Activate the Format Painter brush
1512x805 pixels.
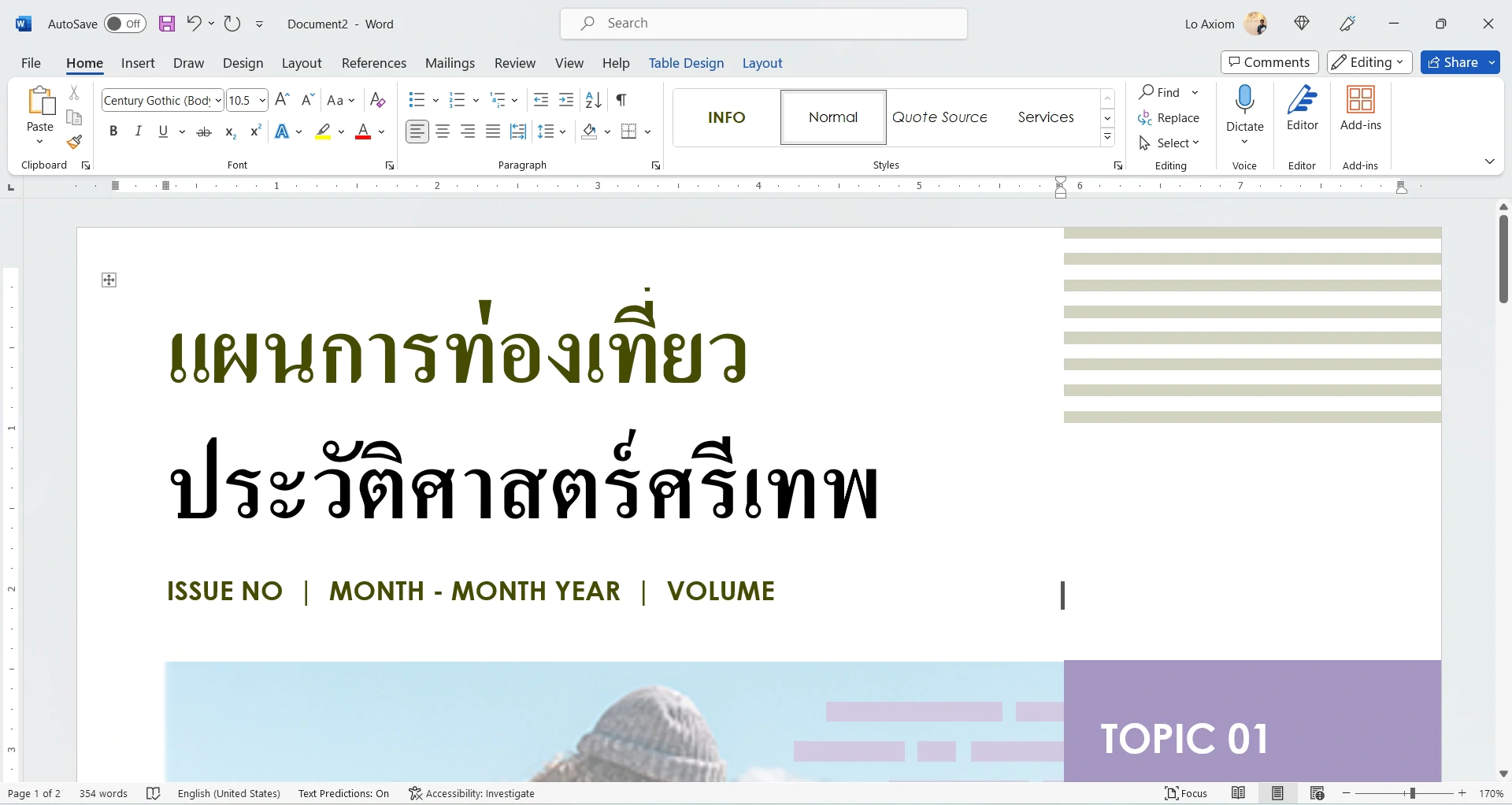pos(74,143)
